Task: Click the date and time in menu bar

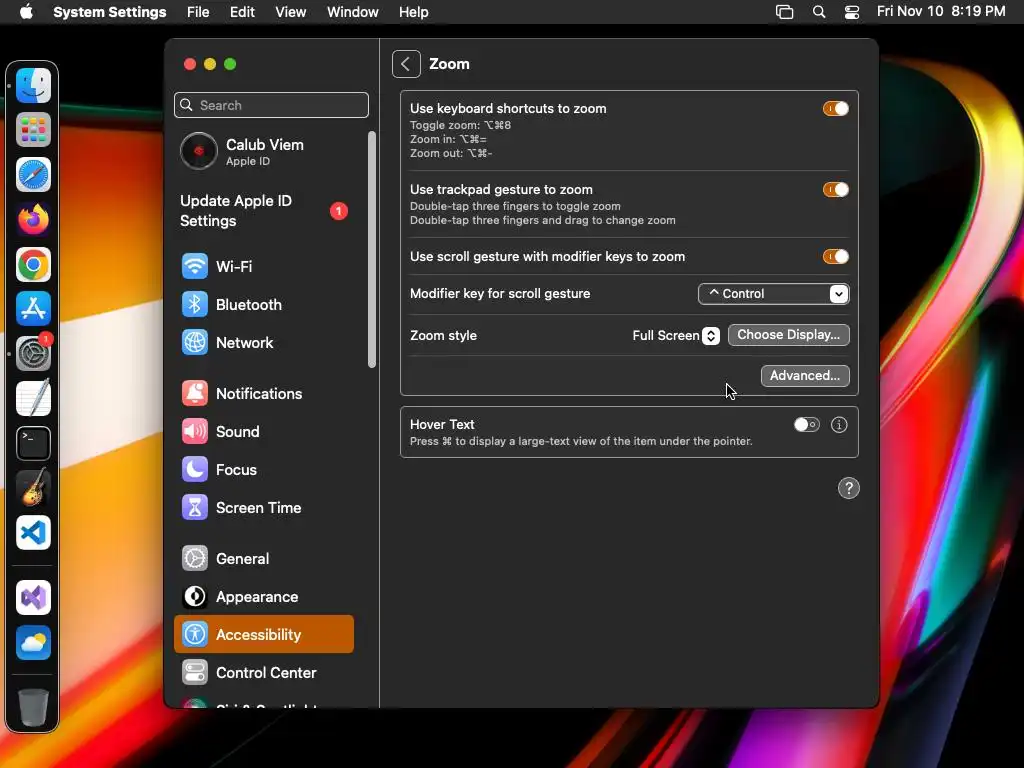Action: point(940,11)
